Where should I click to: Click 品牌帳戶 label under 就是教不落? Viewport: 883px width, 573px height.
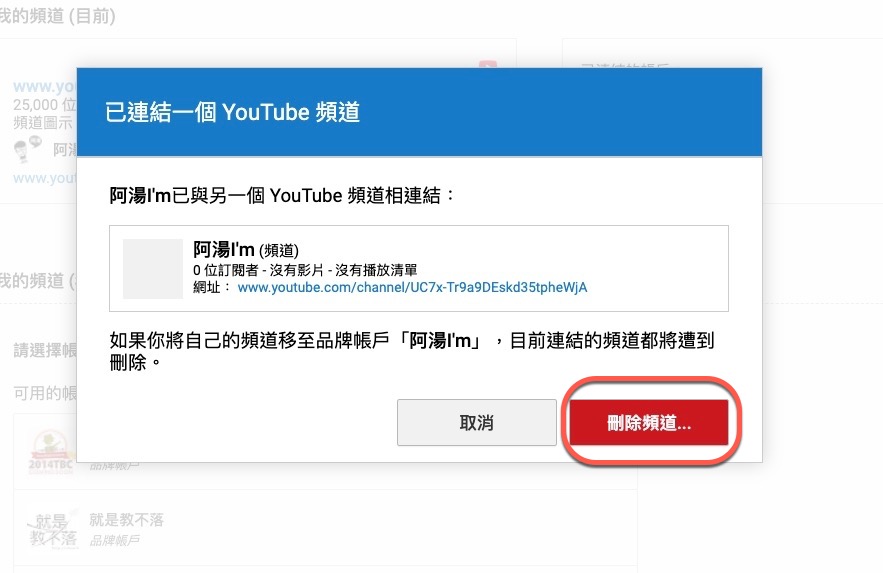click(x=114, y=540)
